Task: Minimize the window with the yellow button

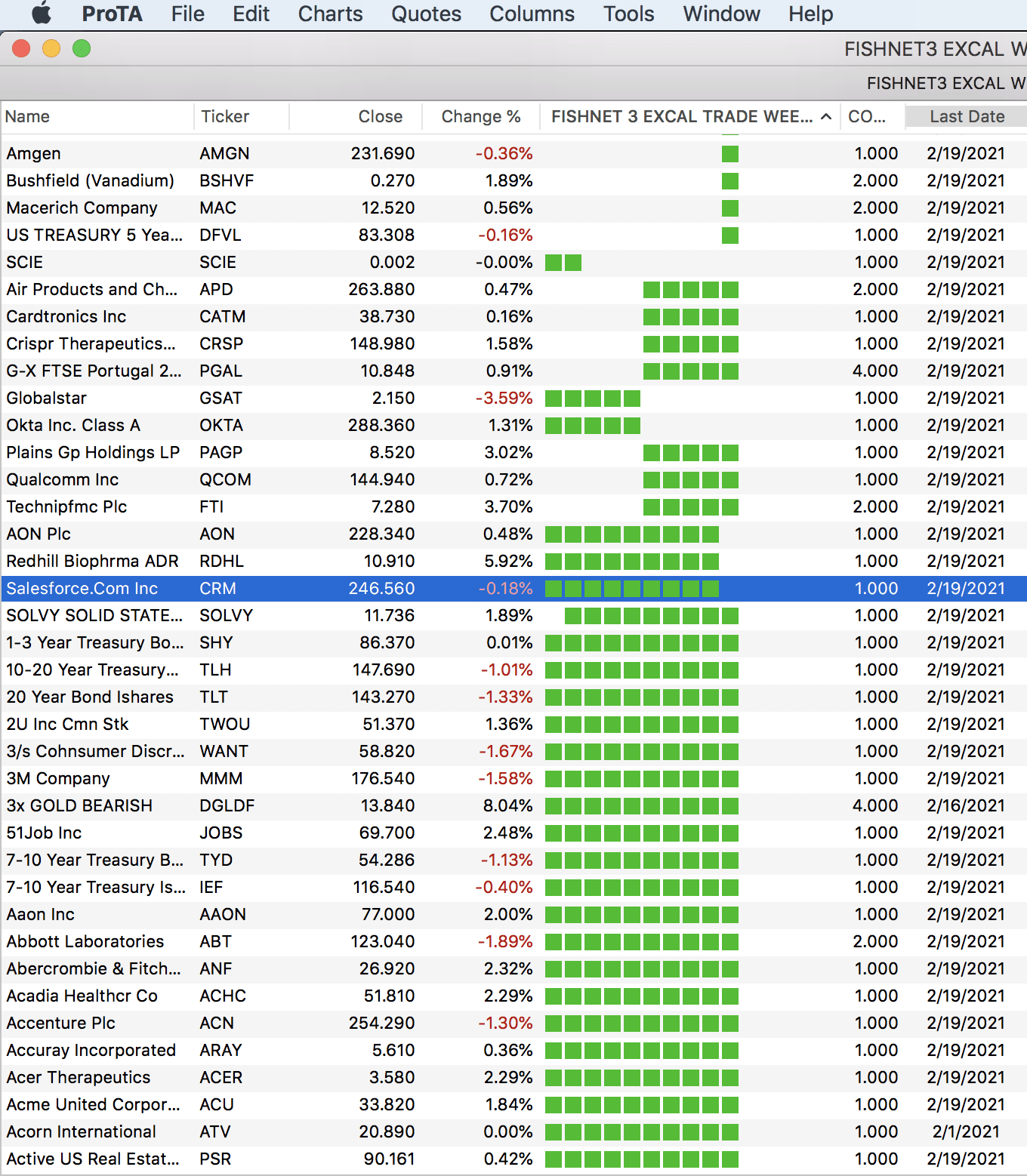Action: (x=51, y=49)
